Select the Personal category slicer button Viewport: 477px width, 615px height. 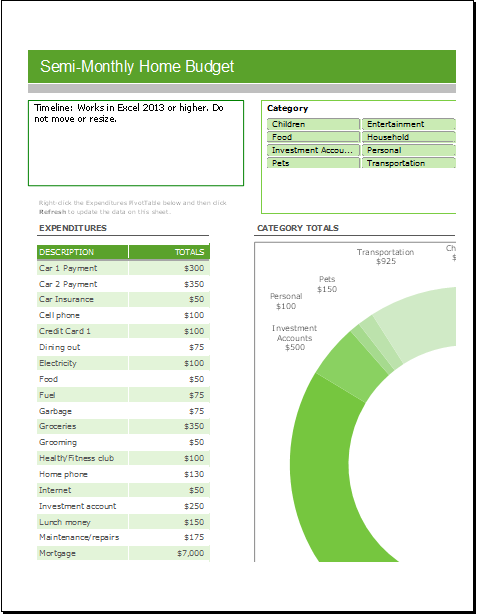point(408,150)
